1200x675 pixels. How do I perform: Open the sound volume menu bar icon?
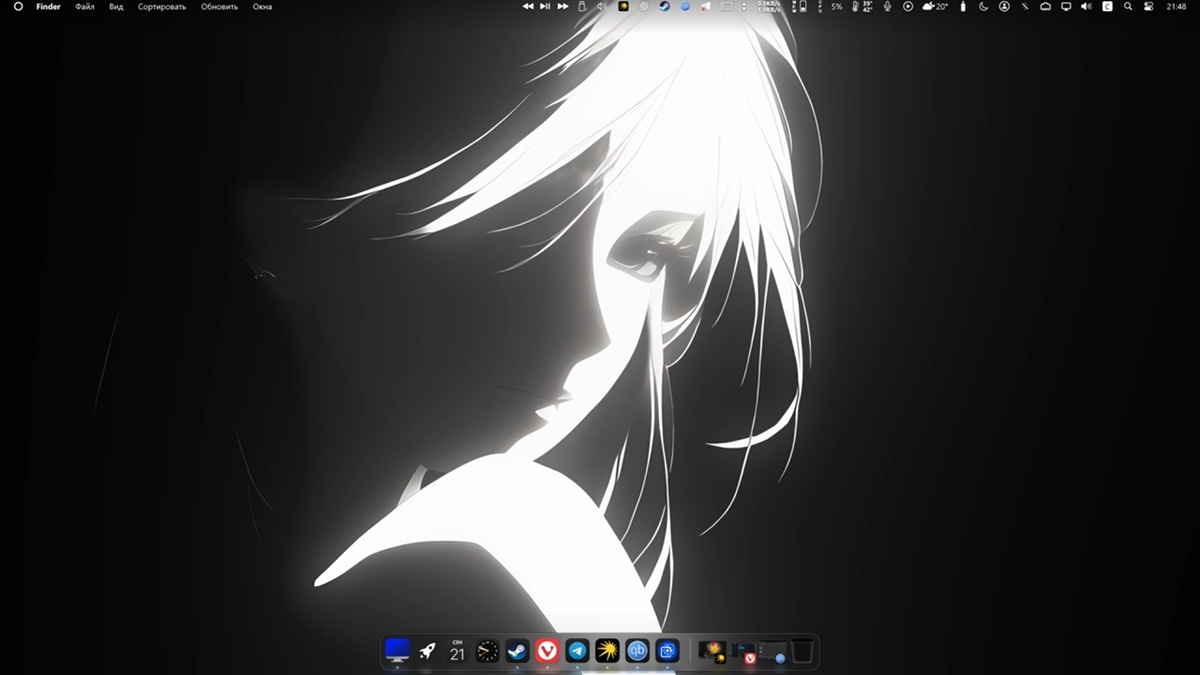tap(1086, 6)
